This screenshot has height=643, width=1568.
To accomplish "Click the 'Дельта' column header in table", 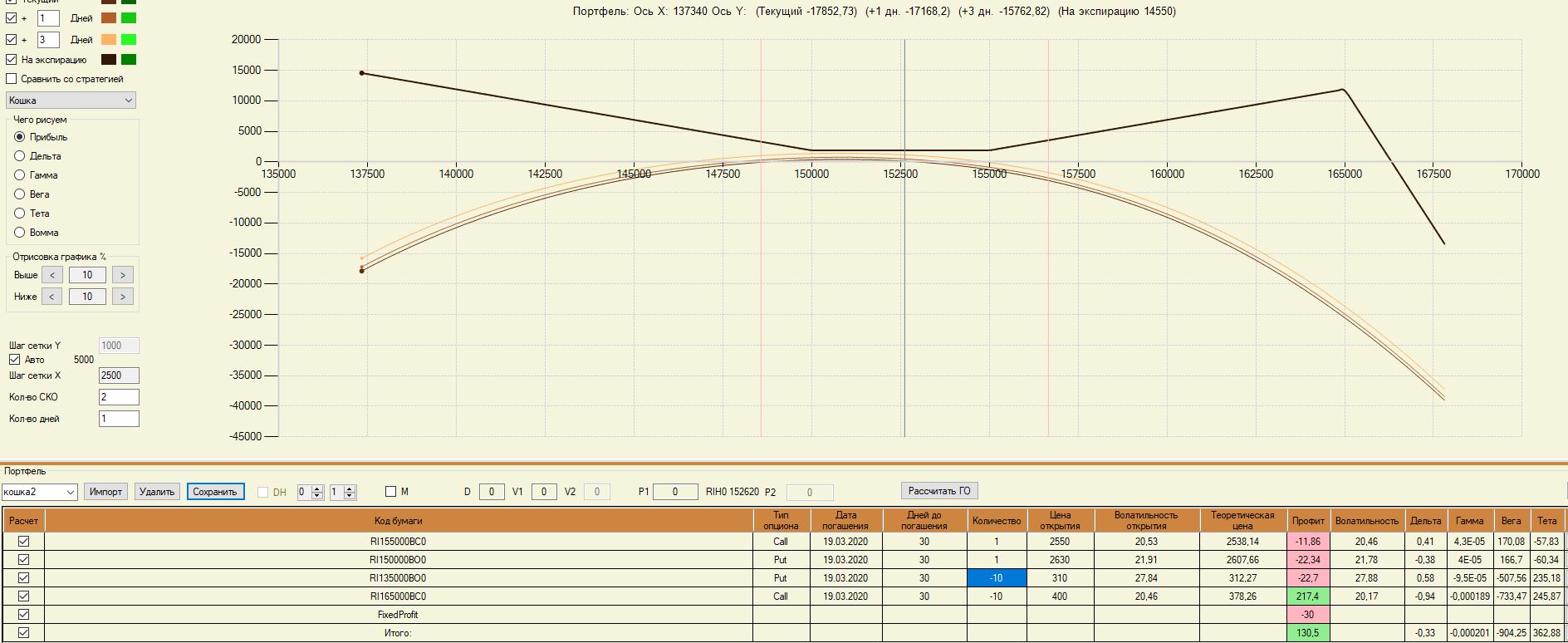I will click(1425, 521).
